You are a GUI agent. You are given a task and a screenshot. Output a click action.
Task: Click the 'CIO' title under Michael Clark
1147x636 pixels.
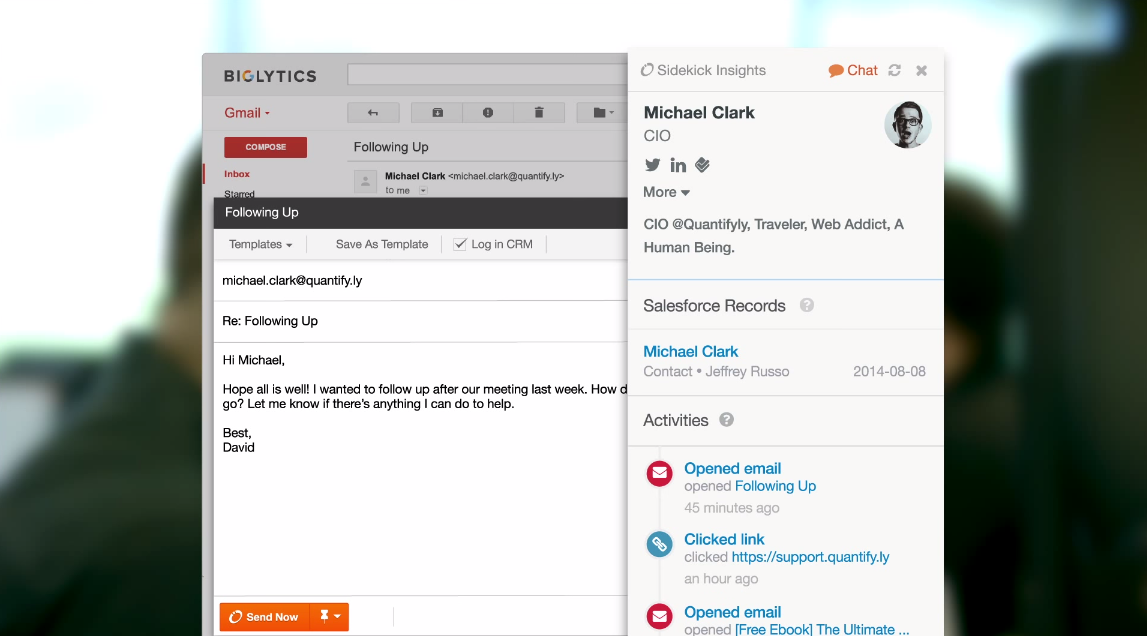(x=657, y=135)
